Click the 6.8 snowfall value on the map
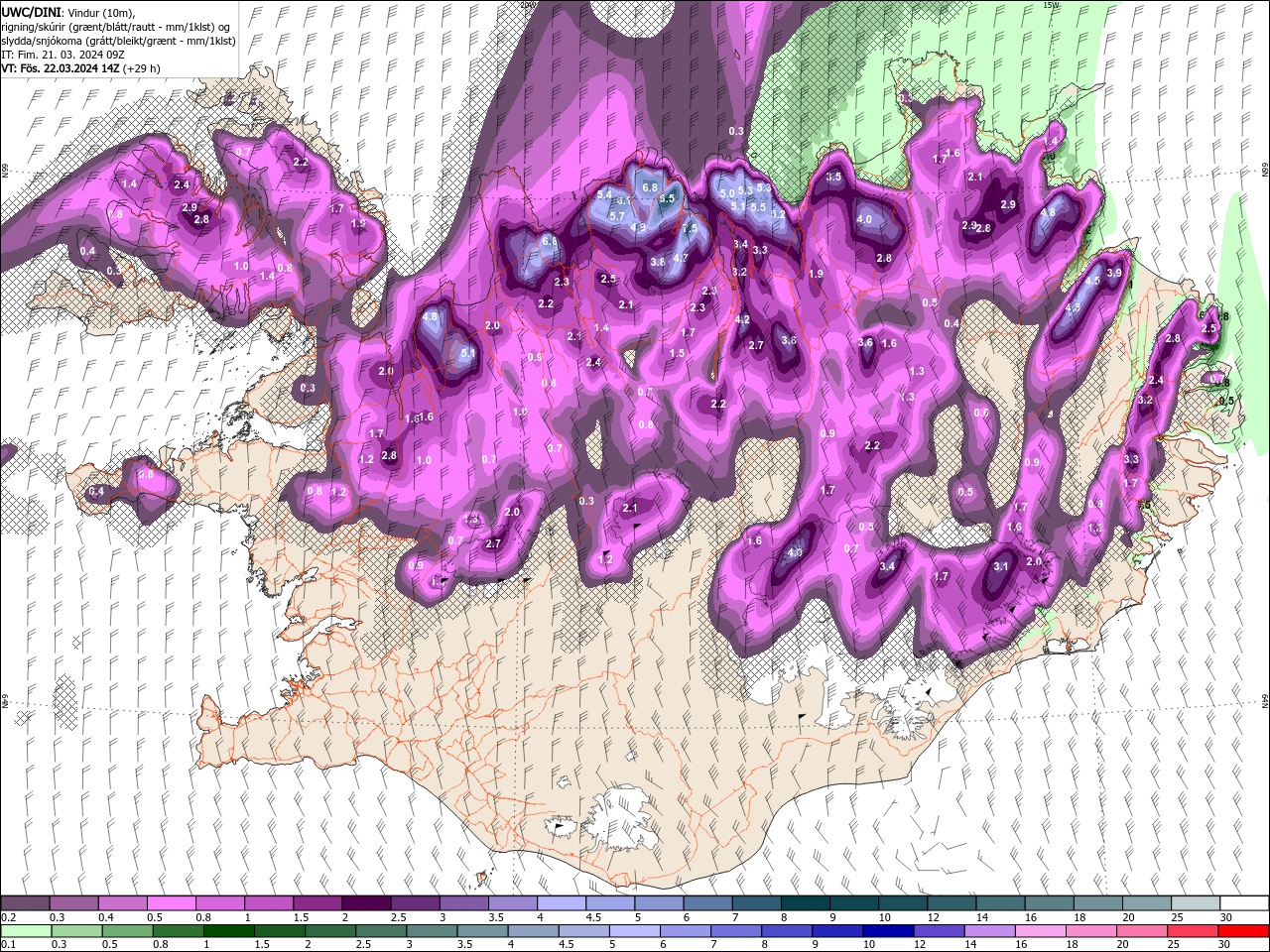The width and height of the screenshot is (1270, 952). [x=650, y=186]
